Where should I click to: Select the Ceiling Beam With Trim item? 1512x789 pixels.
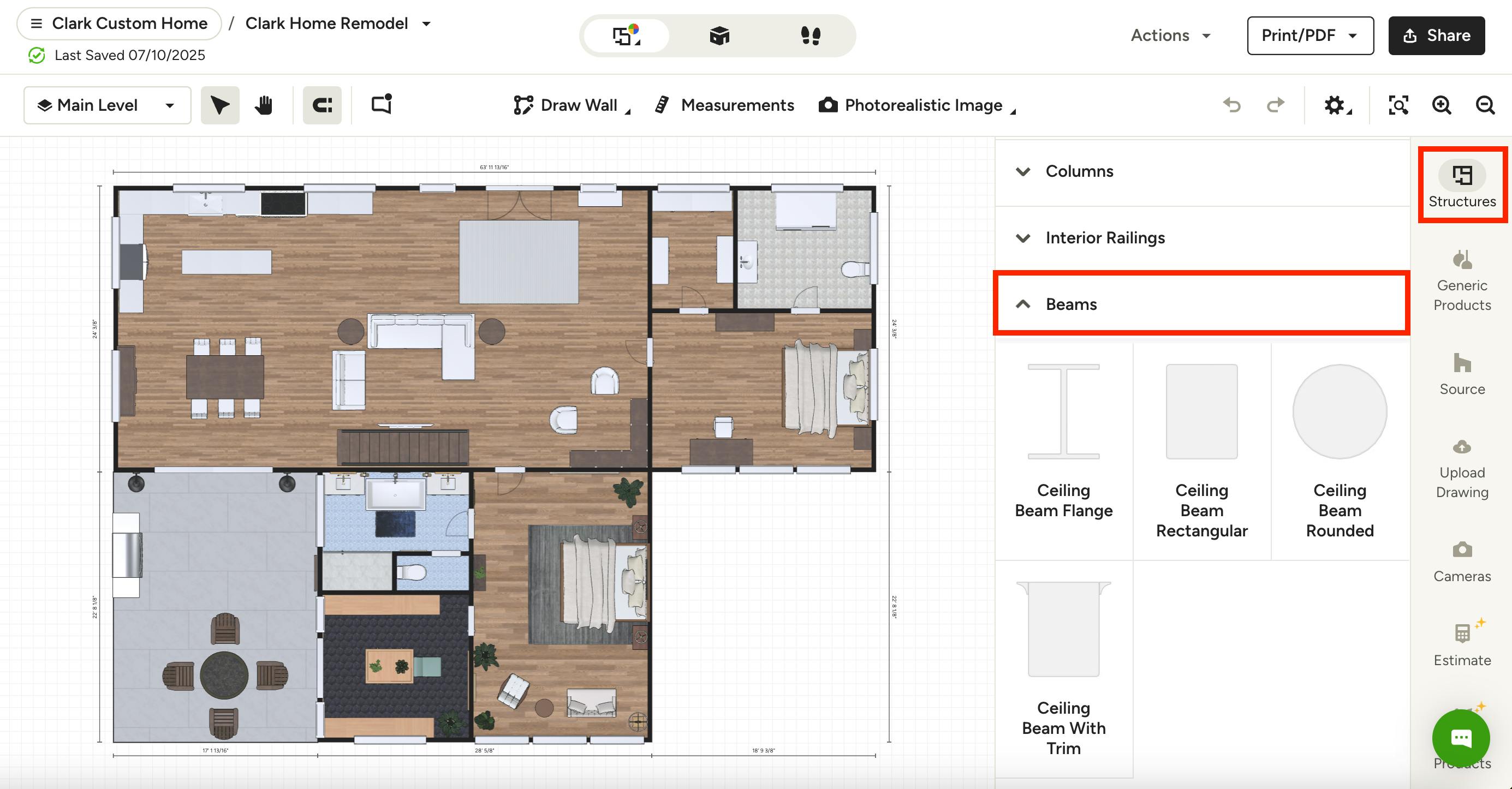click(1063, 669)
